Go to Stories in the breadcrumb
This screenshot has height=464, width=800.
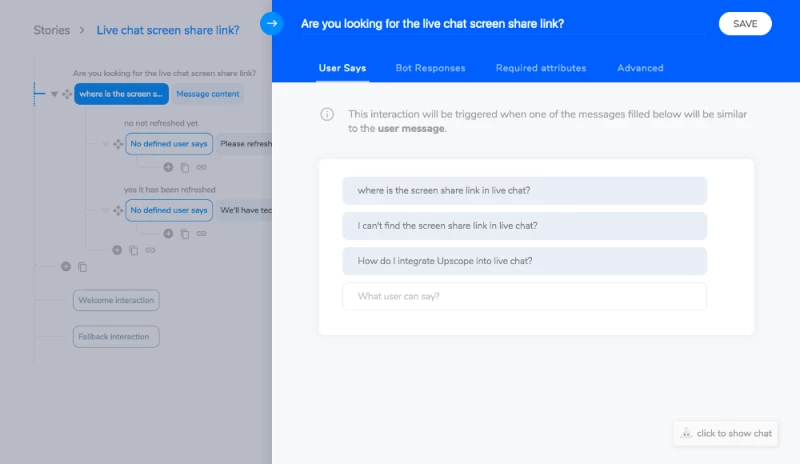click(51, 30)
